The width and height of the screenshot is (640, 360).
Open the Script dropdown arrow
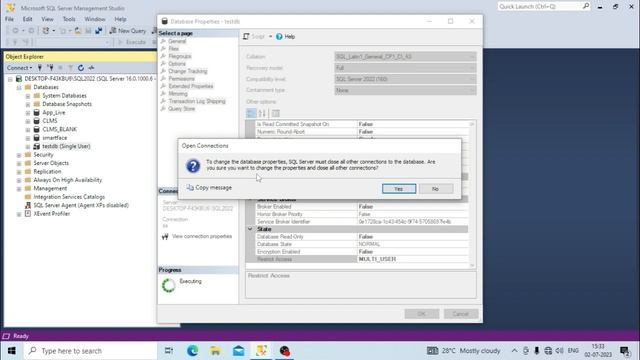point(270,37)
